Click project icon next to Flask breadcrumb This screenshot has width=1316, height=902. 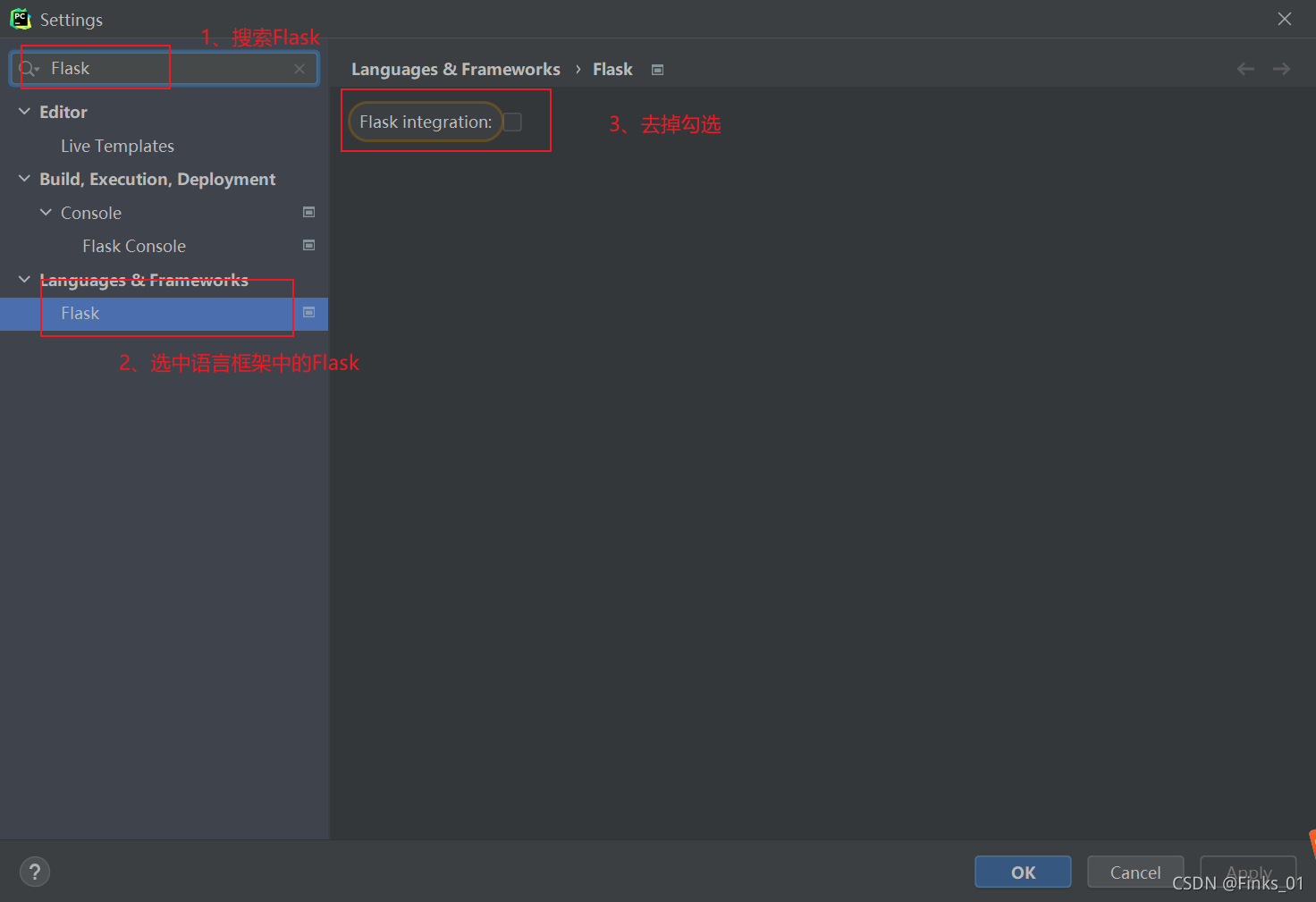tap(658, 70)
